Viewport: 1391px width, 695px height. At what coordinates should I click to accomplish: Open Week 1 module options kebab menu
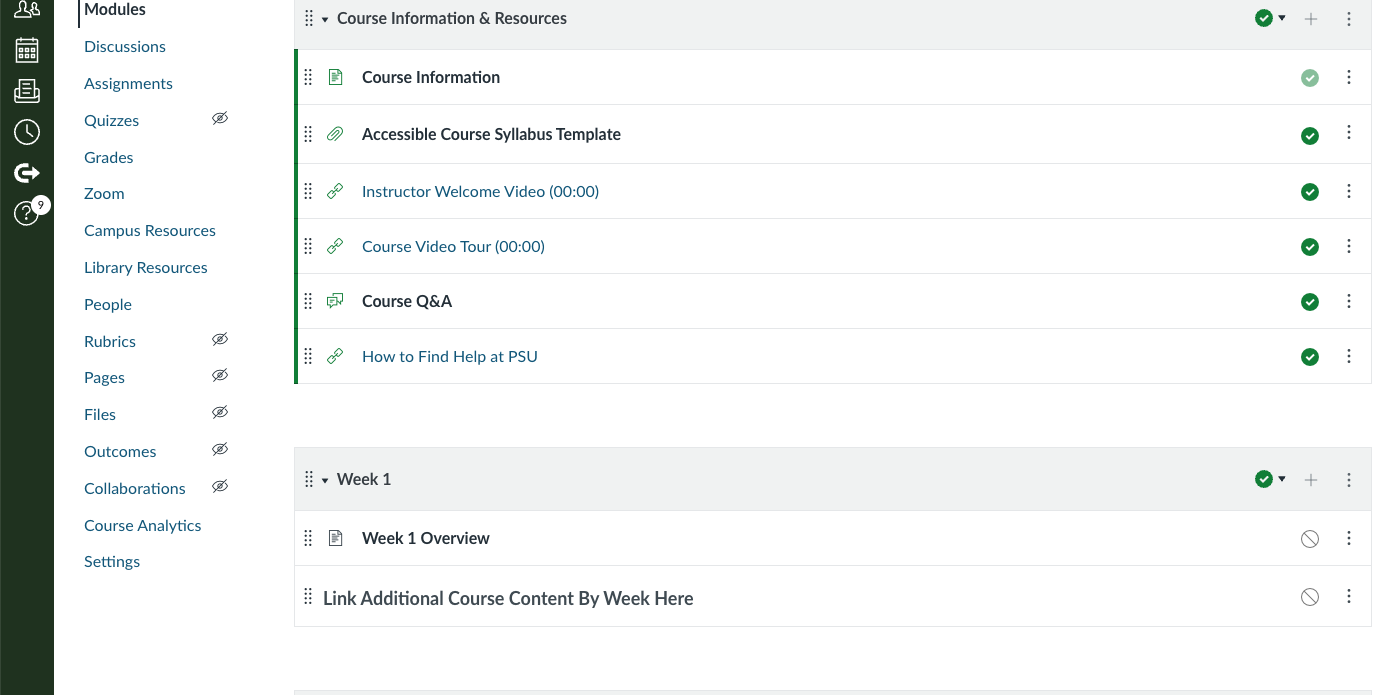pos(1349,480)
